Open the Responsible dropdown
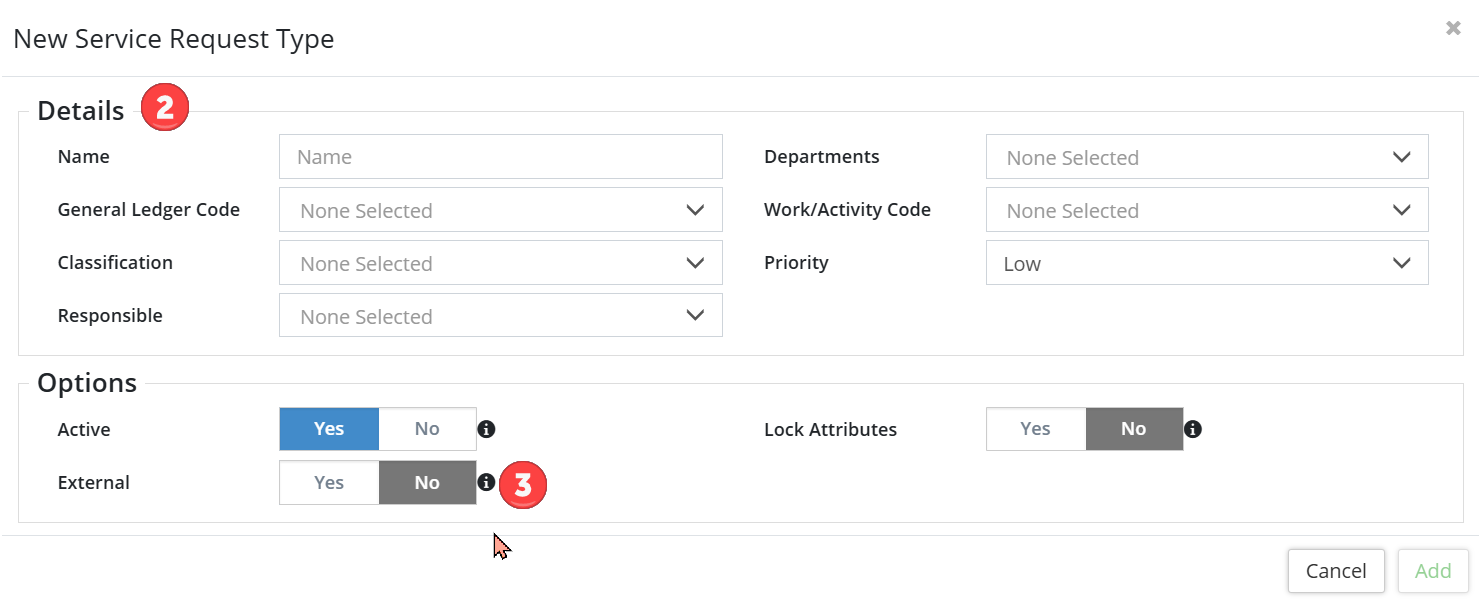 (x=500, y=316)
